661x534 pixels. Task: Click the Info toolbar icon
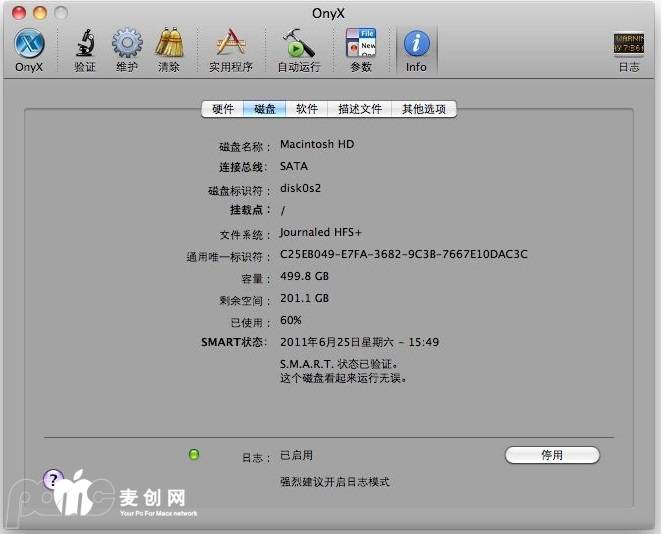416,45
